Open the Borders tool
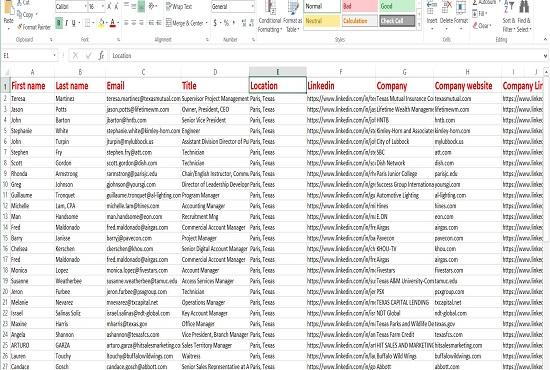This screenshot has height=370, width=550. pos(88,23)
